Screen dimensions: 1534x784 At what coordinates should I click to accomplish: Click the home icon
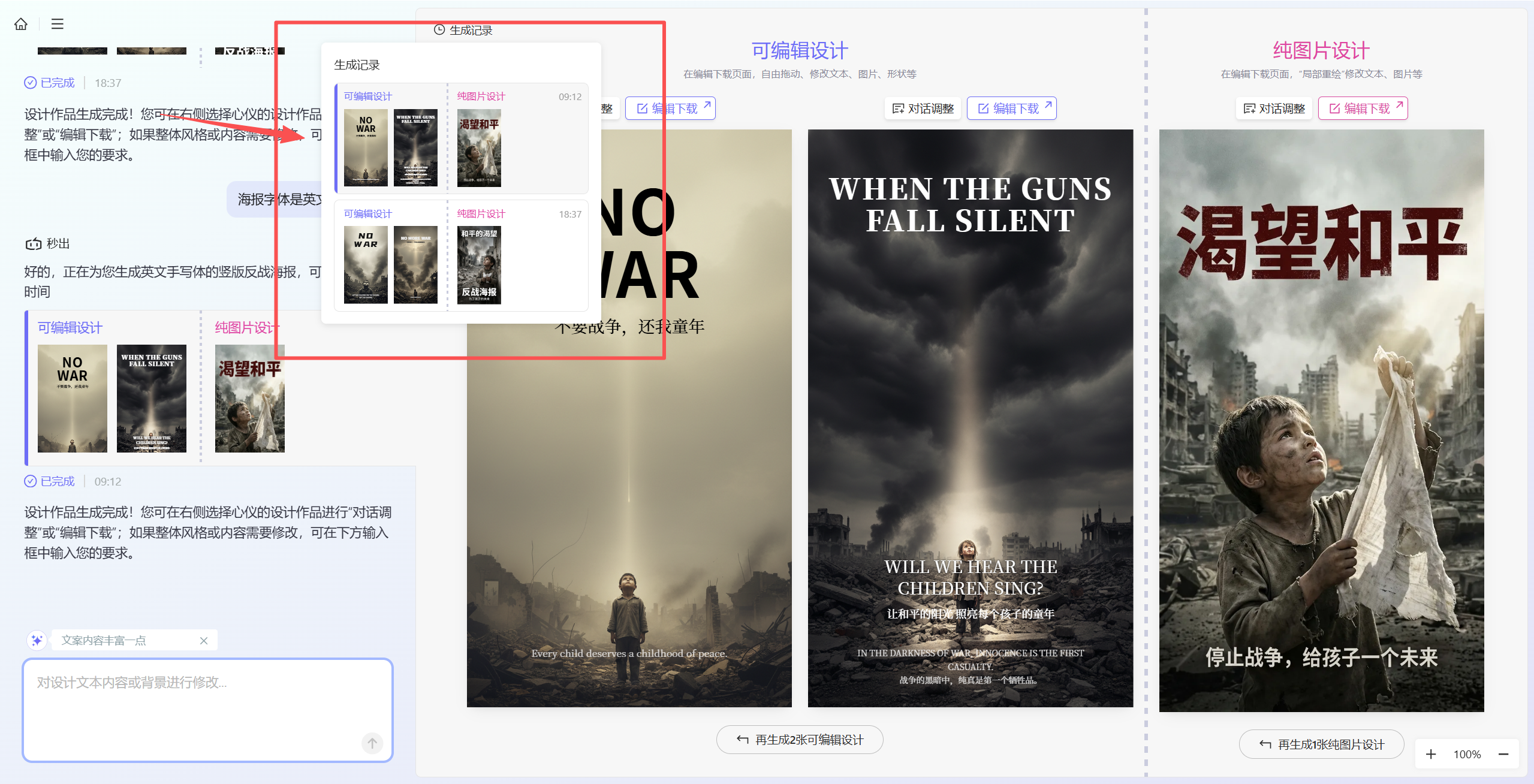[21, 24]
